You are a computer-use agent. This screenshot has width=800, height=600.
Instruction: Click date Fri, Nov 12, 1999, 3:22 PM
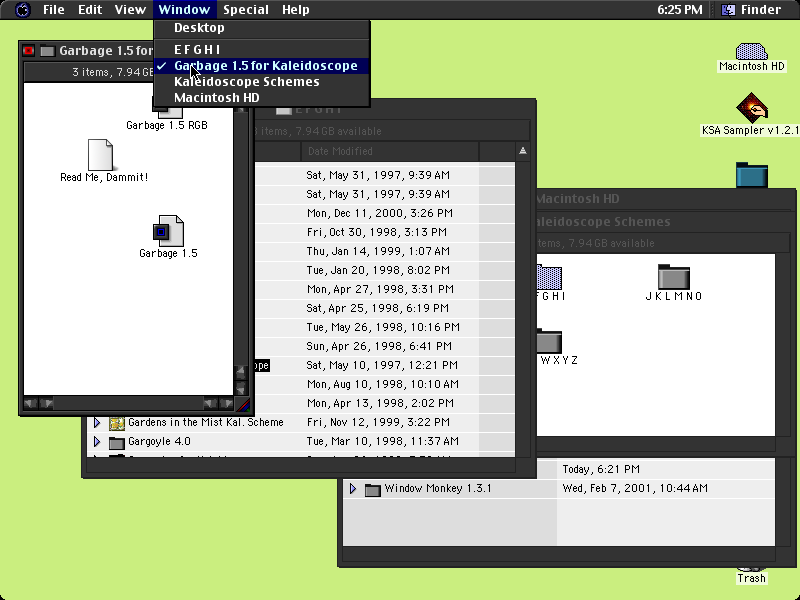tap(378, 422)
